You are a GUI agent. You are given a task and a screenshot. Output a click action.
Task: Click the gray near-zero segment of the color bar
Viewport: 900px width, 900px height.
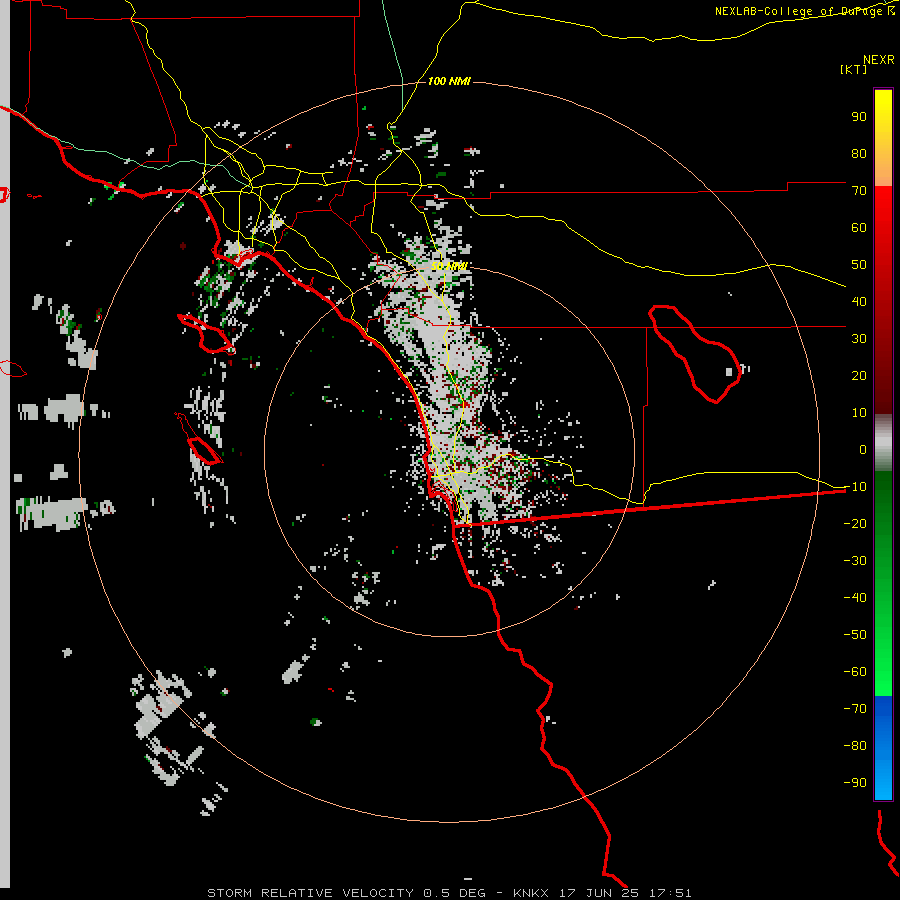[x=883, y=443]
